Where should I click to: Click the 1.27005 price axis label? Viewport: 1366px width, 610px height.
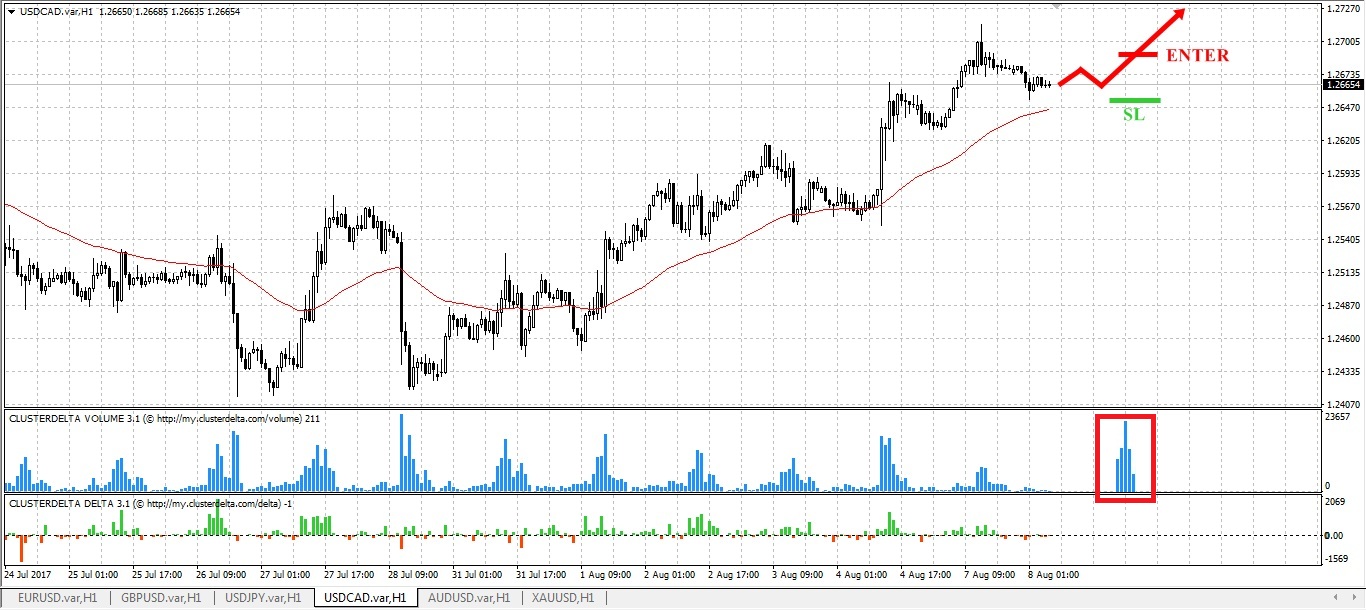[x=1342, y=42]
